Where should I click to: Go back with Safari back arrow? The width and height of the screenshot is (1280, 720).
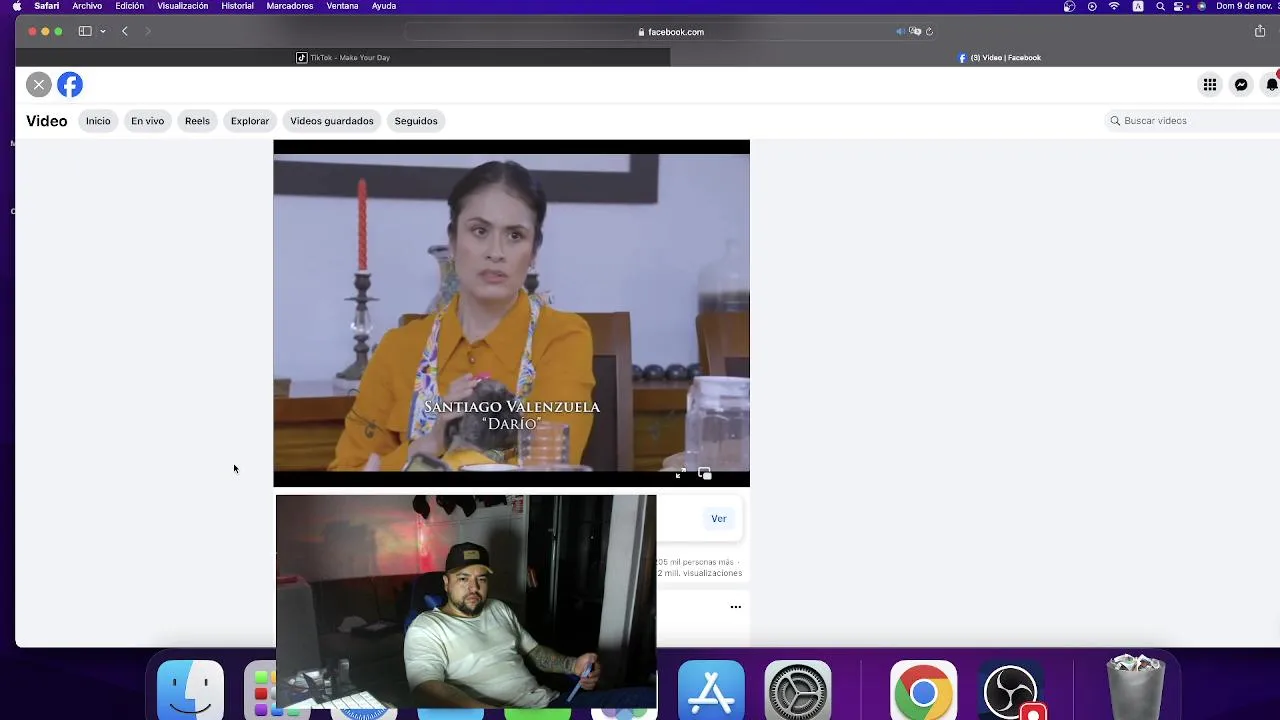(125, 31)
